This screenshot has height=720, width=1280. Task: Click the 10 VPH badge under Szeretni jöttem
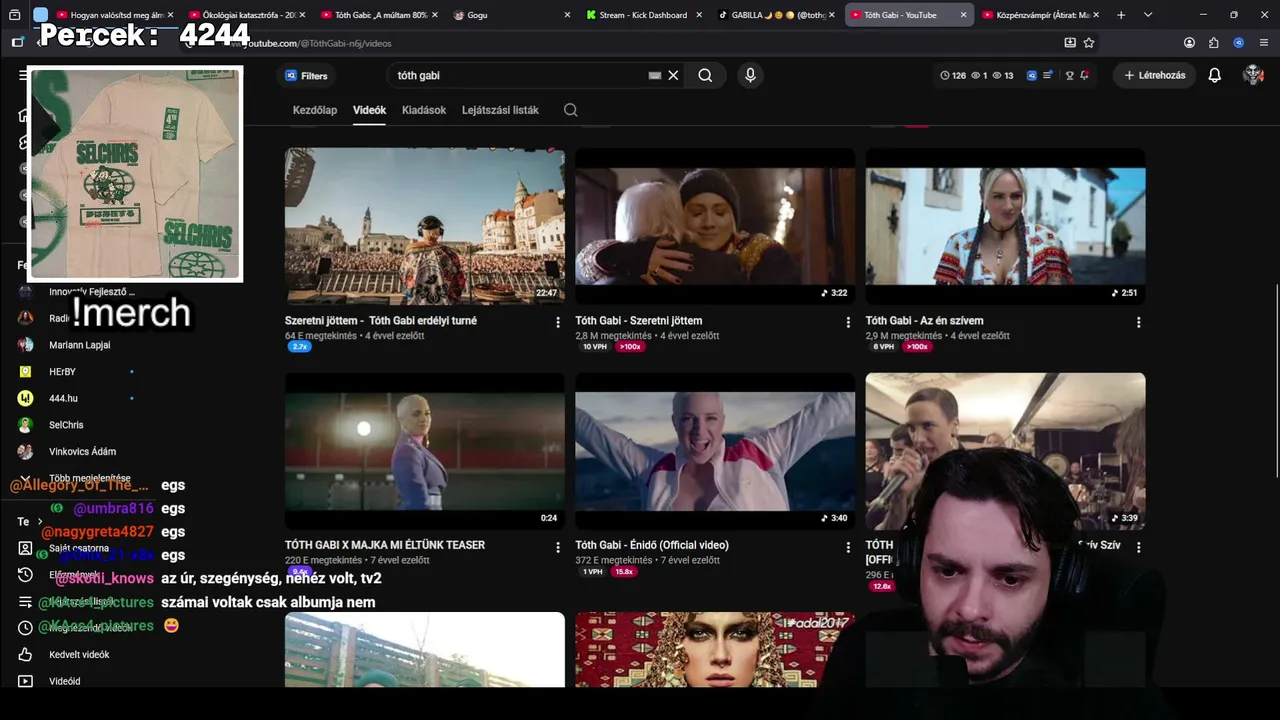coord(595,347)
